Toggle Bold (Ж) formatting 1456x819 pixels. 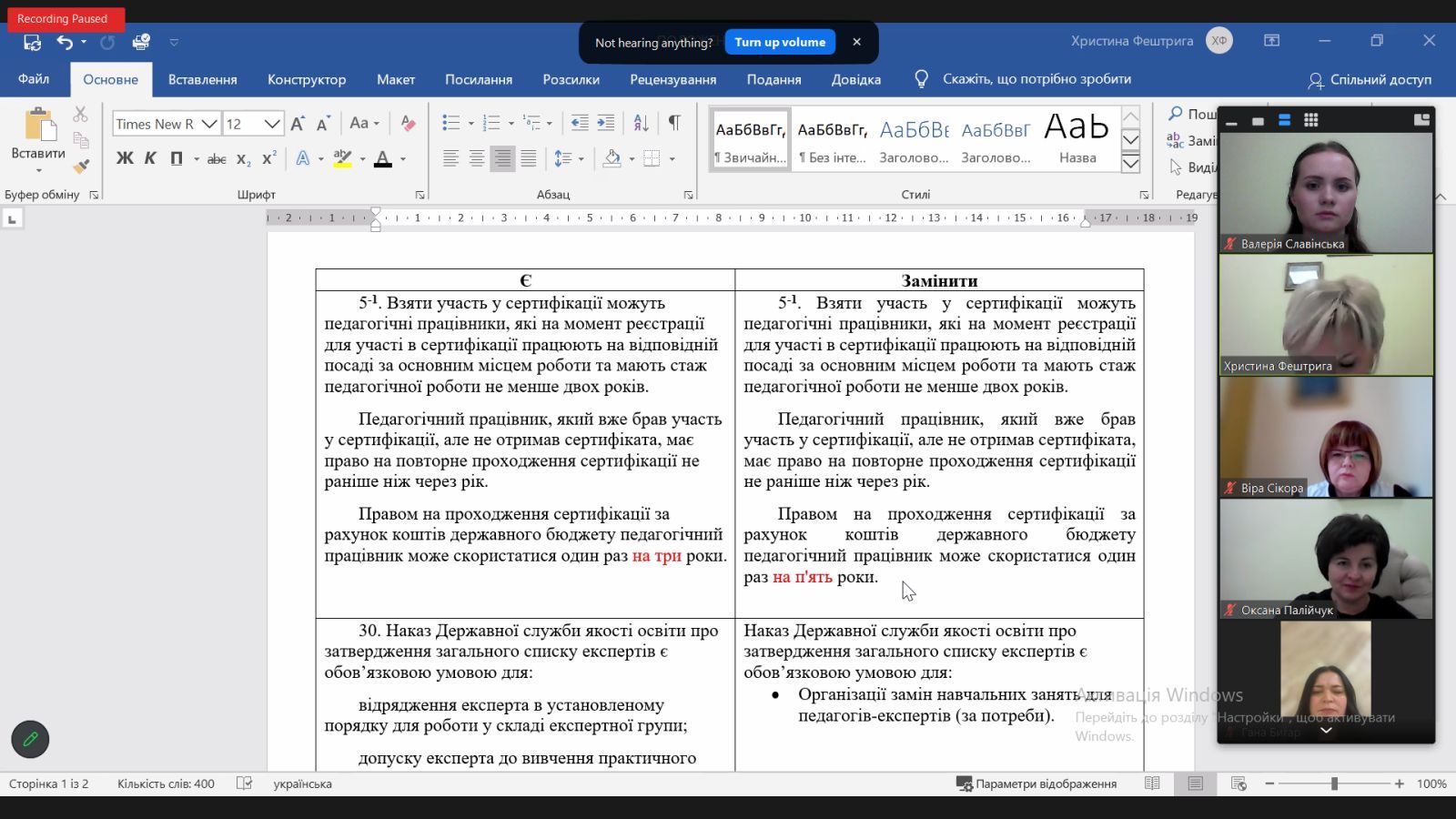[x=125, y=158]
